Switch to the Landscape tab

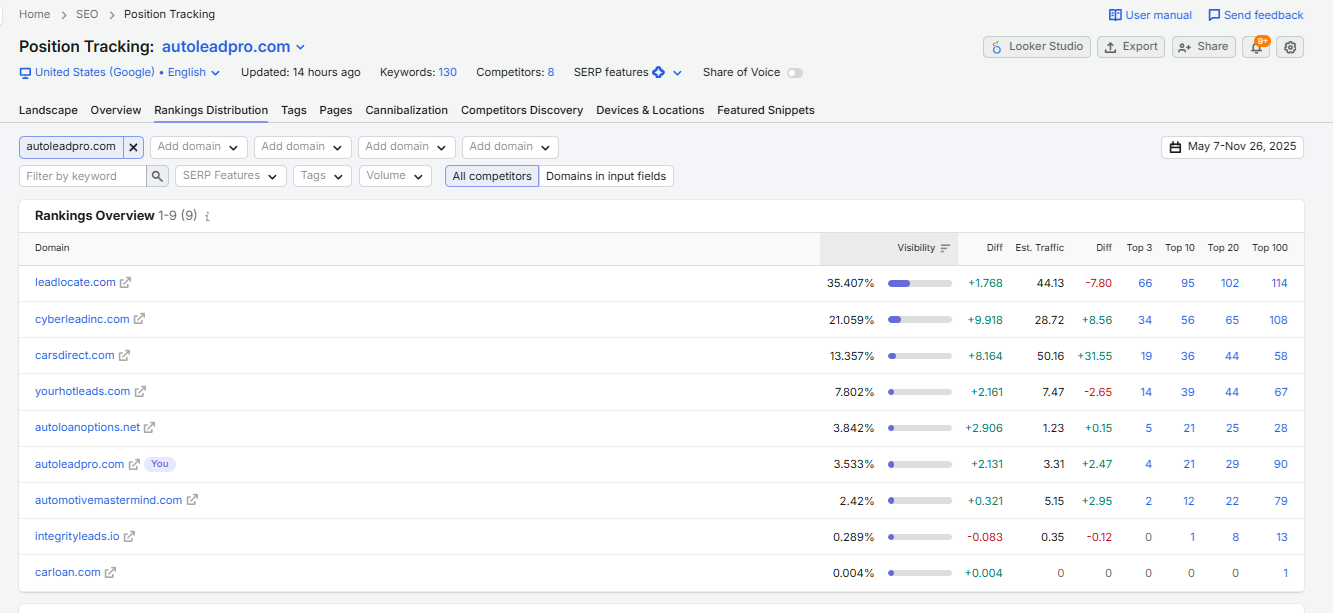pyautogui.click(x=48, y=110)
